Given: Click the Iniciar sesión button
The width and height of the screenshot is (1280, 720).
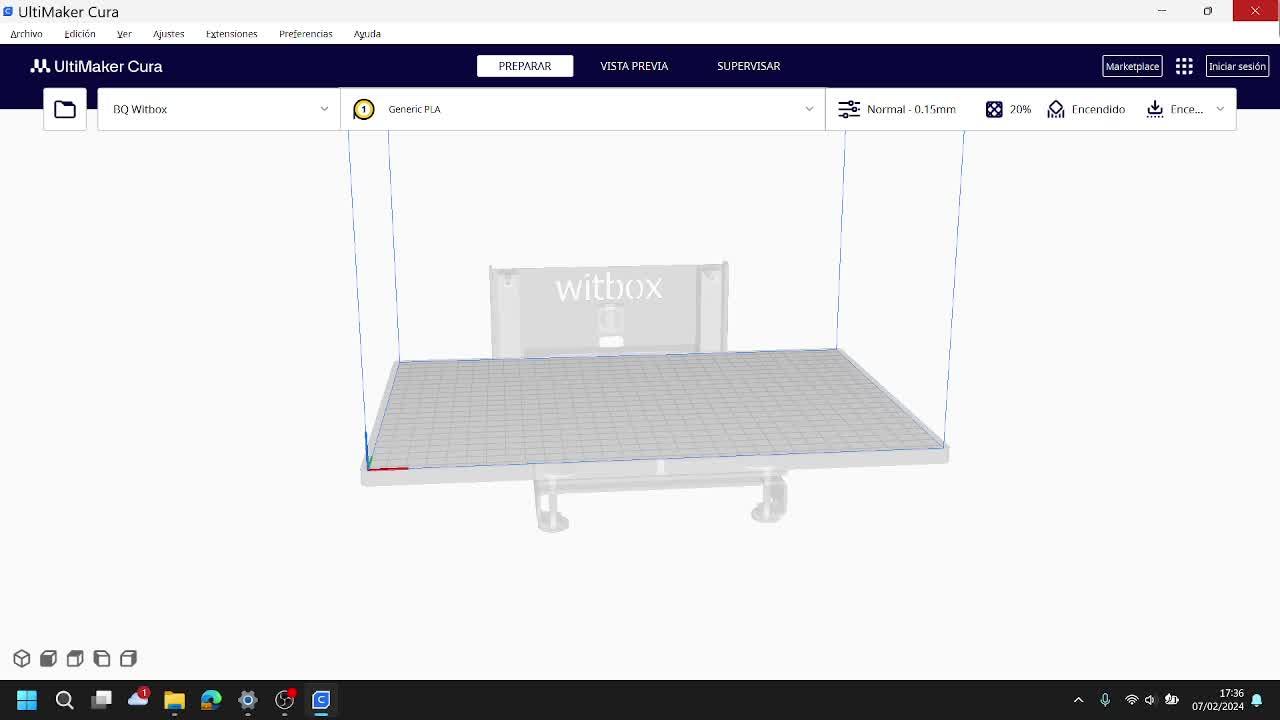Looking at the screenshot, I should (x=1237, y=66).
